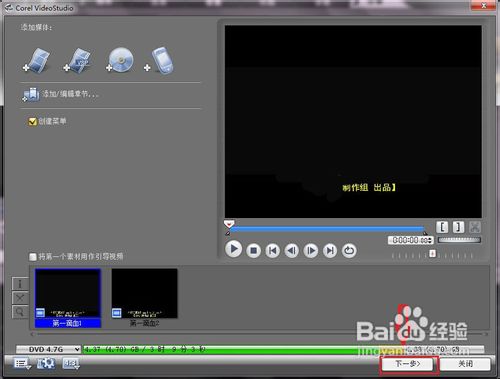The height and width of the screenshot is (379, 500).
Task: Open the magnifier preview icon
Action: pyautogui.click(x=20, y=312)
